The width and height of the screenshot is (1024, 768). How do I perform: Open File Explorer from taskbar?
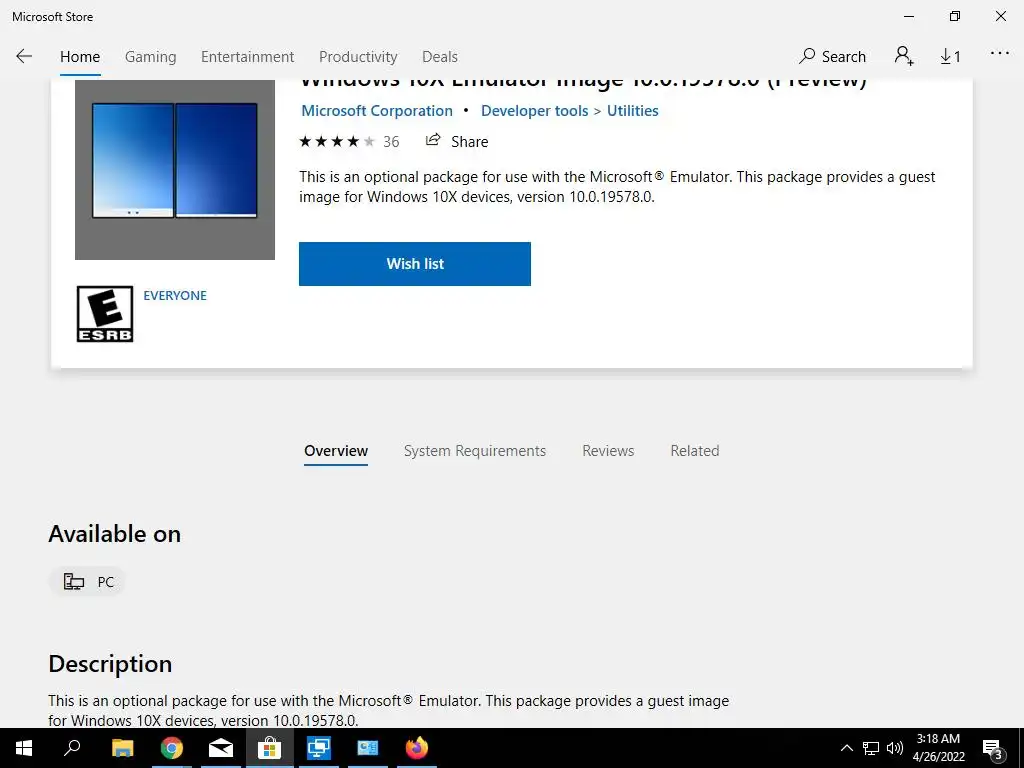tap(122, 748)
